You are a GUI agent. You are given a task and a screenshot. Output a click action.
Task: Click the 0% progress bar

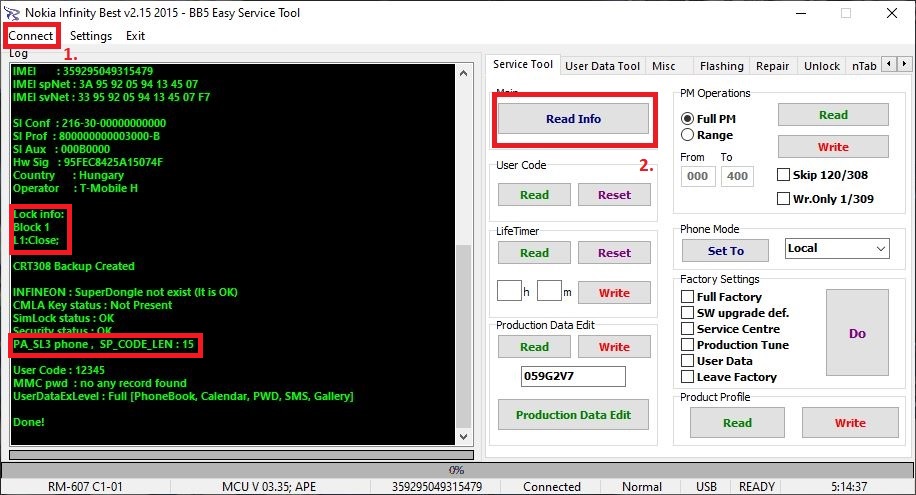pyautogui.click(x=457, y=470)
